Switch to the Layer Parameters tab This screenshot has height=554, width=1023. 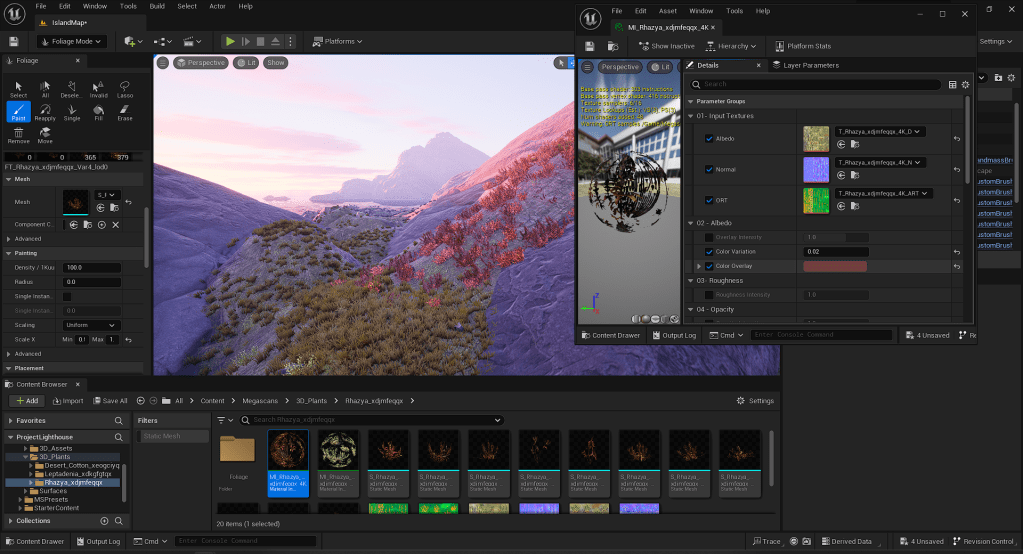(x=809, y=65)
